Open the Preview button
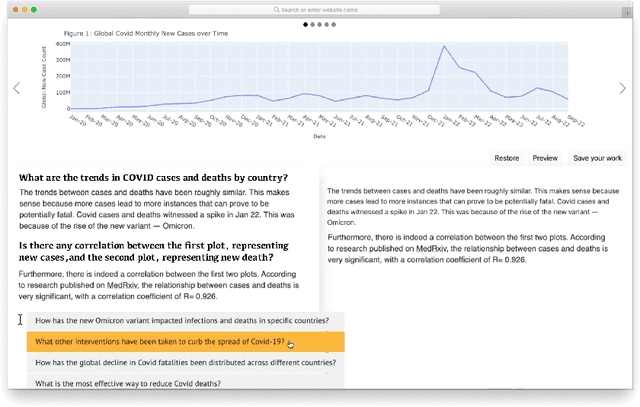 [x=545, y=158]
